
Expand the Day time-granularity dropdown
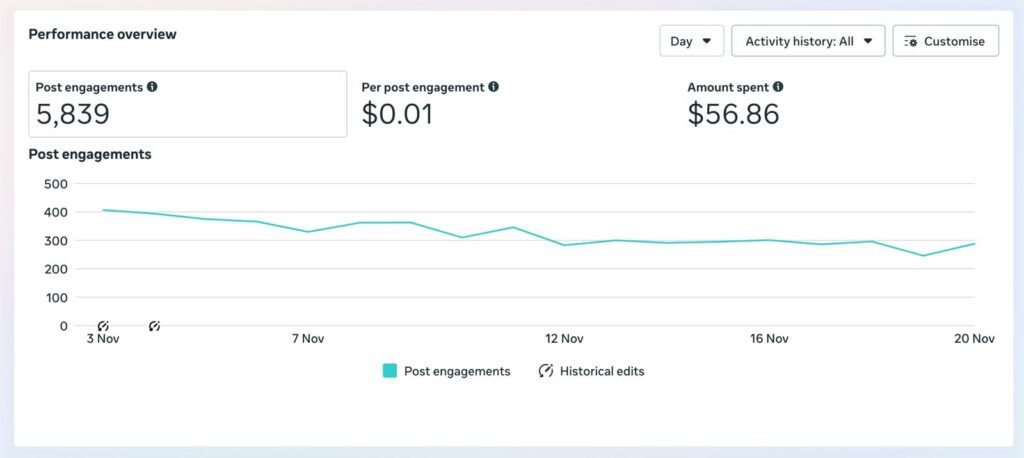(x=691, y=41)
